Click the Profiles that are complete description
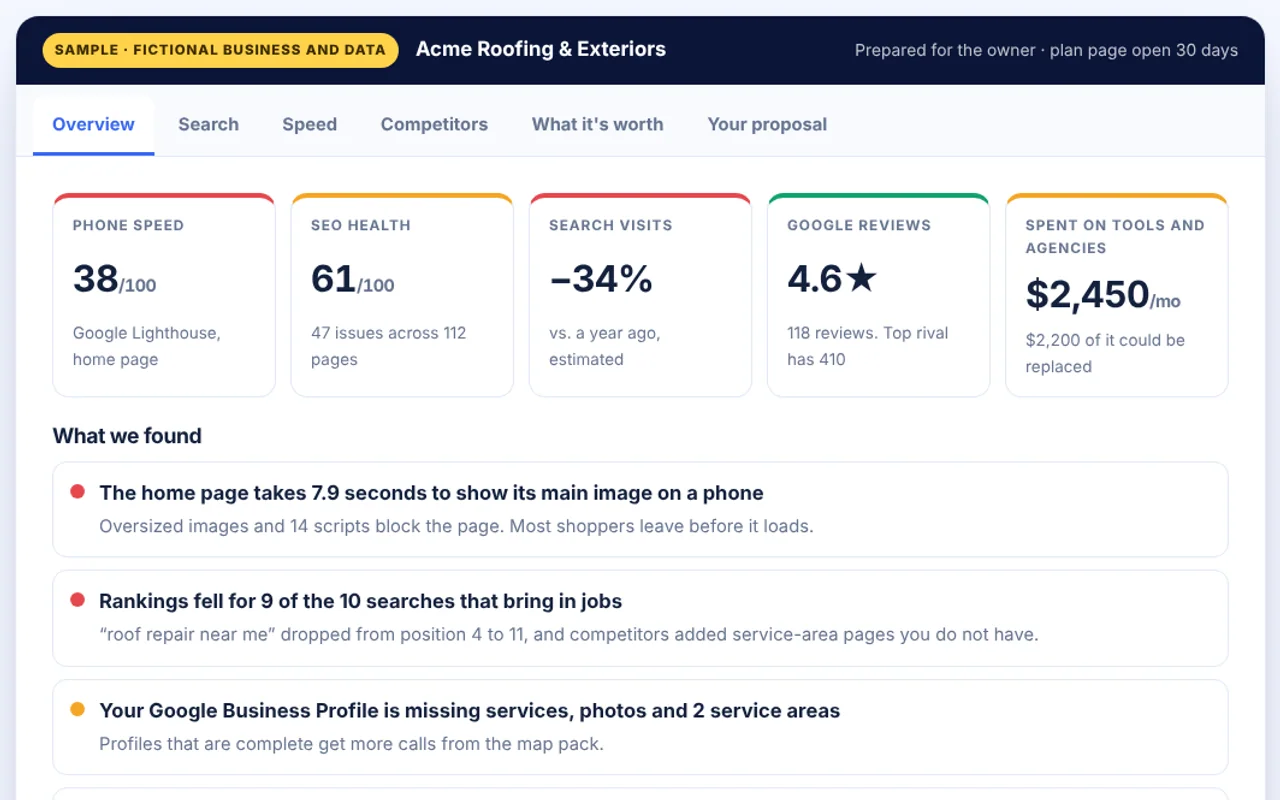 coord(351,744)
